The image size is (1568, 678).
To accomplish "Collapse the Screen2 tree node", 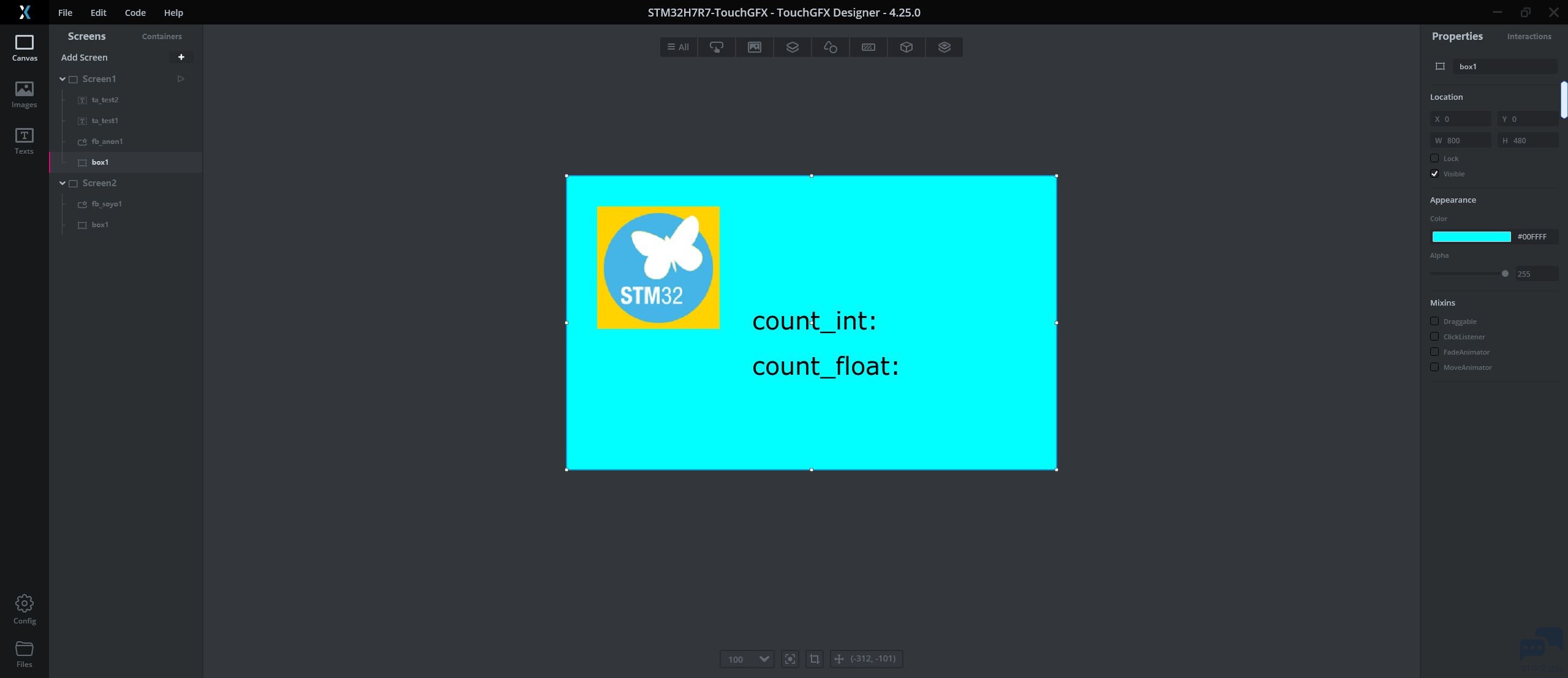I will click(62, 183).
